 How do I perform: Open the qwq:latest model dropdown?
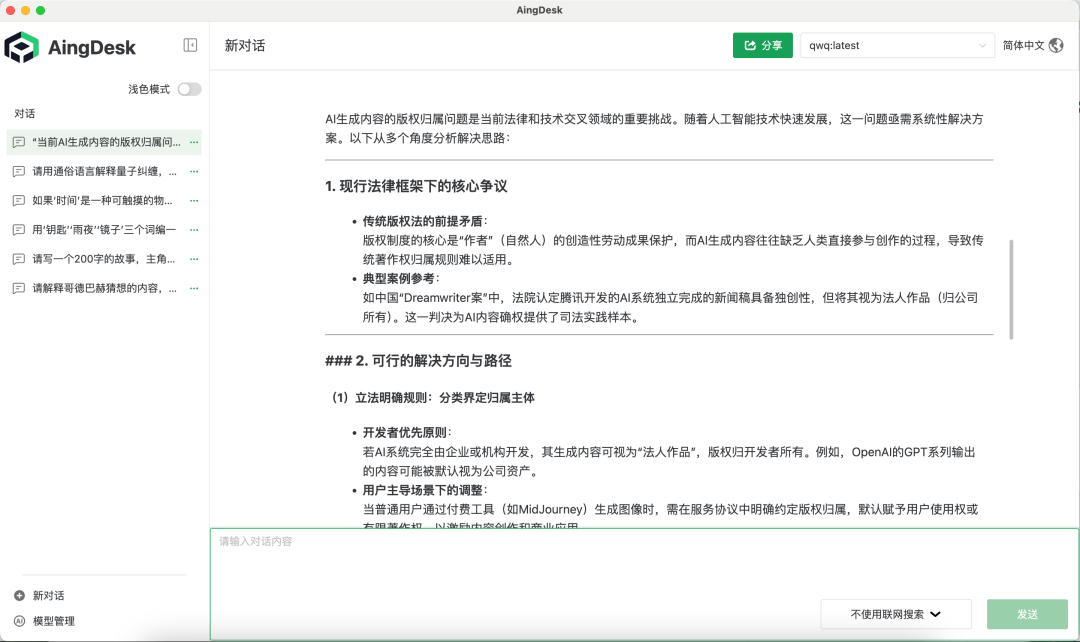pyautogui.click(x=897, y=45)
